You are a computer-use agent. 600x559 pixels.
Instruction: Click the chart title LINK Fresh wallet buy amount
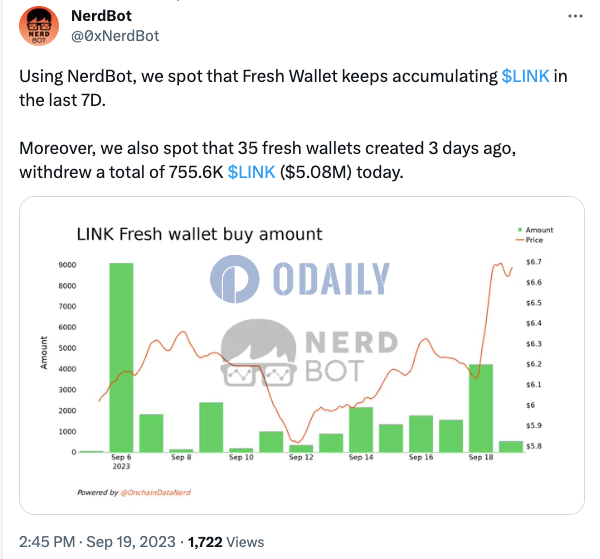[x=199, y=234]
